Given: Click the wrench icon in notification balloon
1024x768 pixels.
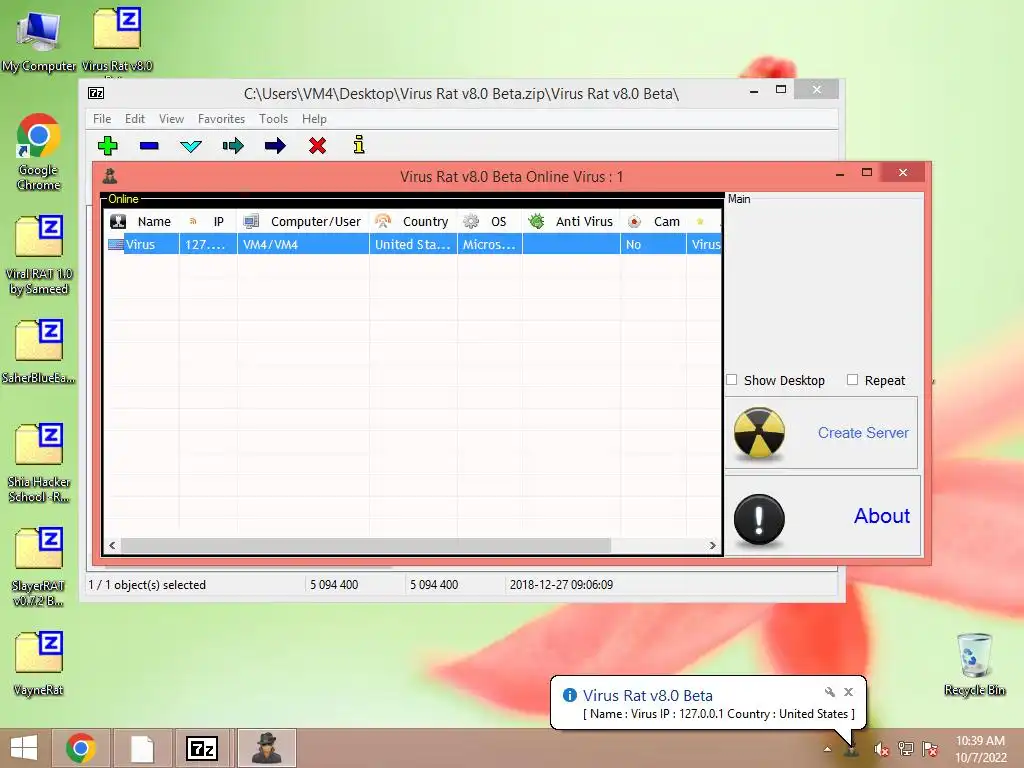Looking at the screenshot, I should [829, 692].
